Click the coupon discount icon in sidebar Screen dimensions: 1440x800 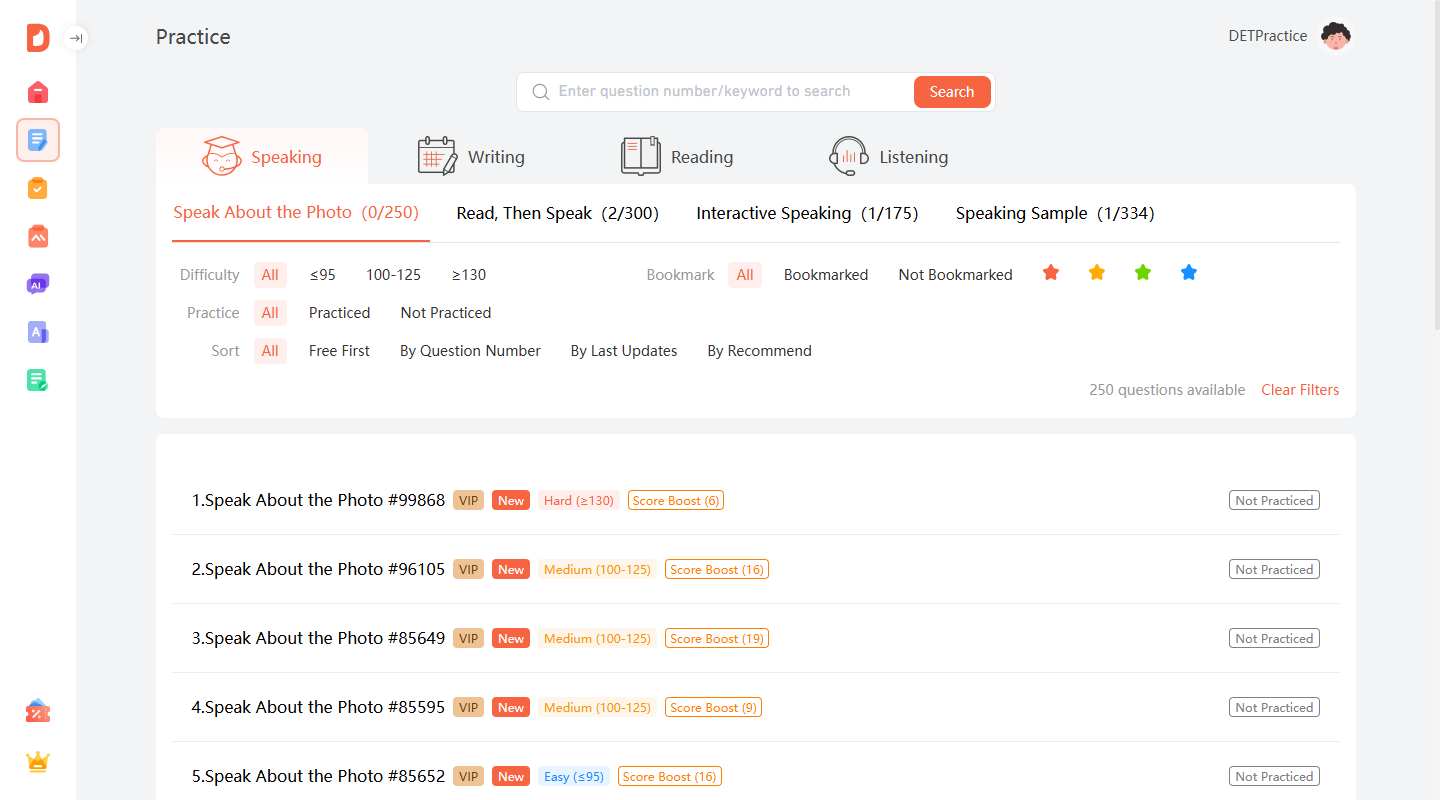[38, 712]
